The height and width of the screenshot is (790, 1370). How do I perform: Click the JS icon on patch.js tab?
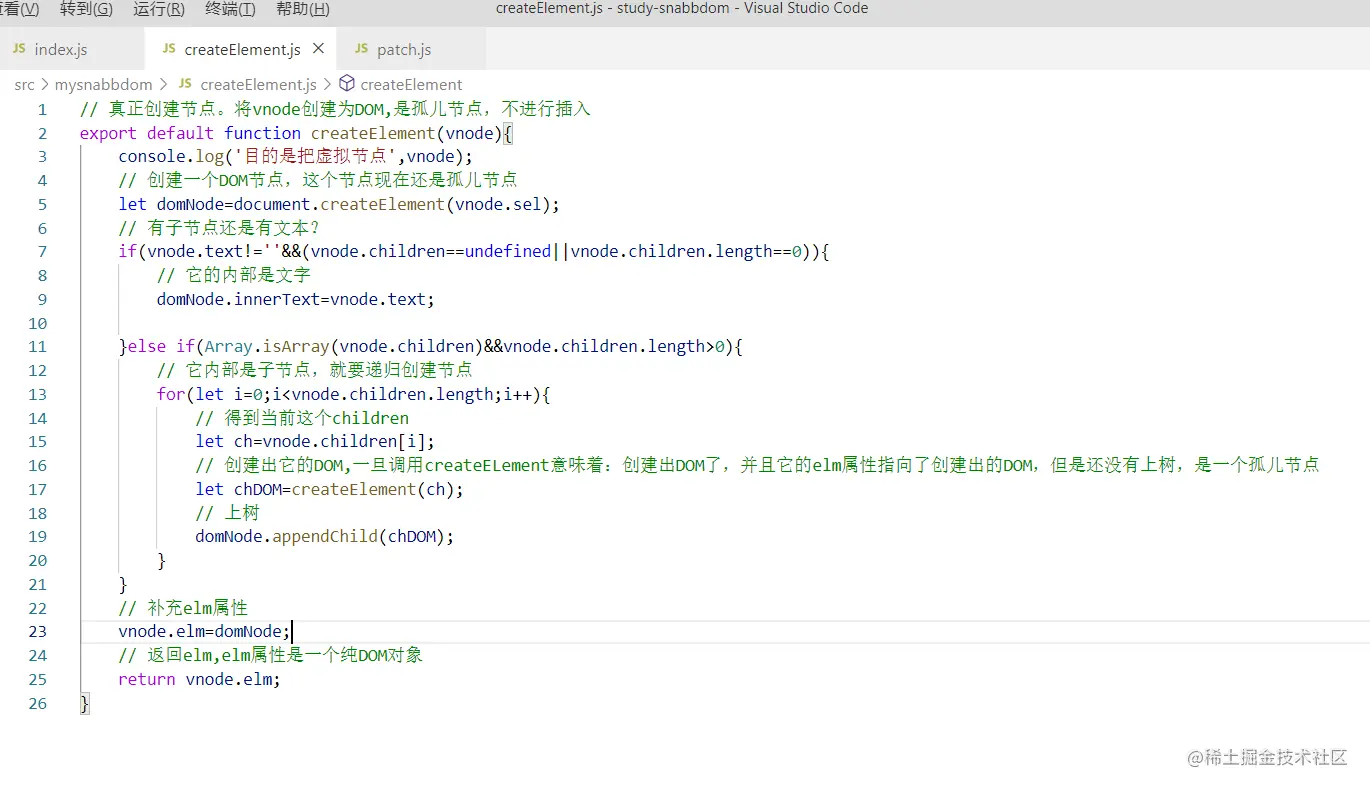[x=361, y=47]
